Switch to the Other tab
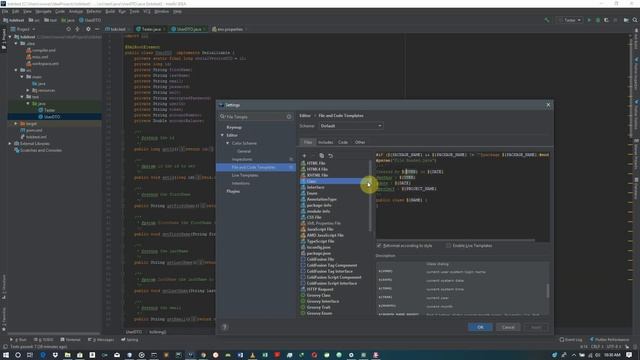Screen dimensions: 640x360 [x=360, y=142]
